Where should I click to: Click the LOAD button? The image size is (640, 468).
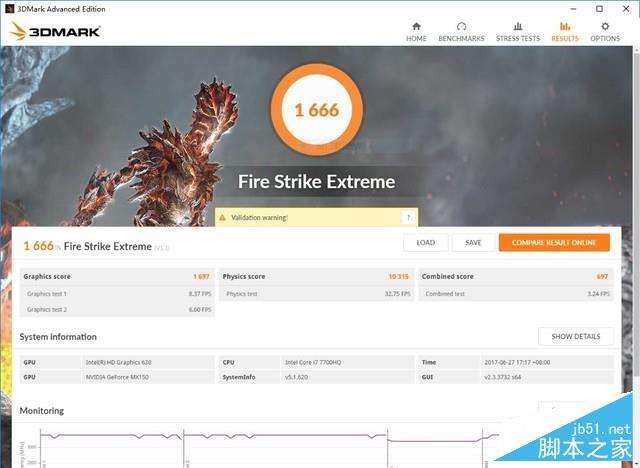click(x=425, y=243)
